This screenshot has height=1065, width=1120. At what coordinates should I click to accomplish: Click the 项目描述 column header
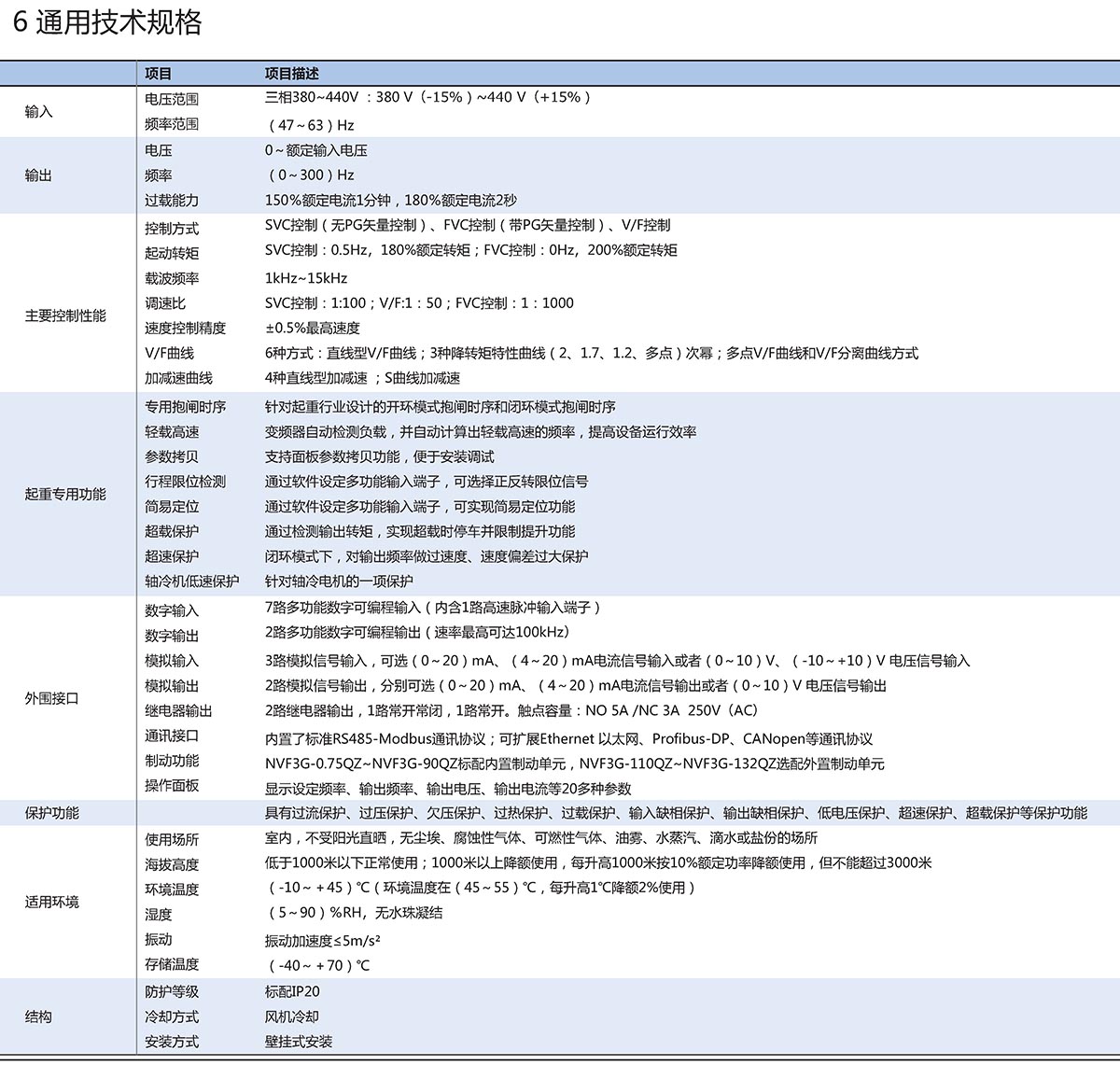[x=291, y=74]
